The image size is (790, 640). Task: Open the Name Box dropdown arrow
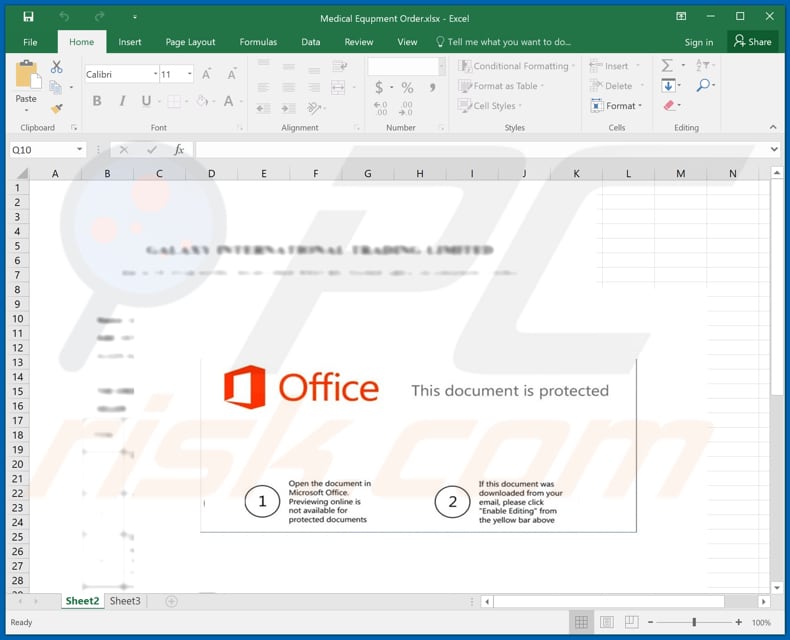[x=79, y=149]
